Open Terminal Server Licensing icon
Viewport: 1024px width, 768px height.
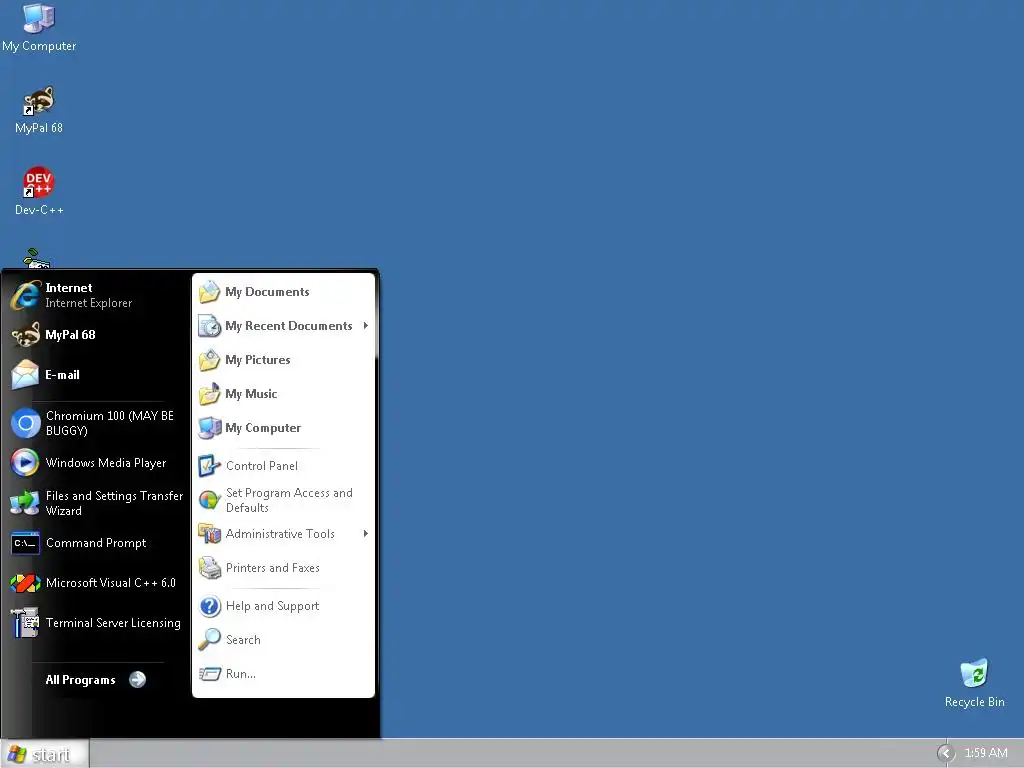pyautogui.click(x=25, y=622)
